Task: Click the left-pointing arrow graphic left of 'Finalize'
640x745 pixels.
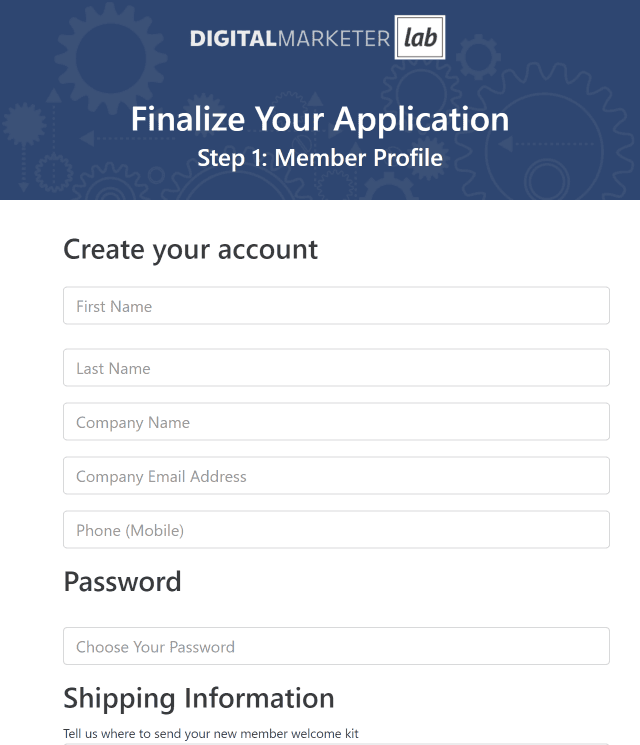Action: pyautogui.click(x=87, y=139)
